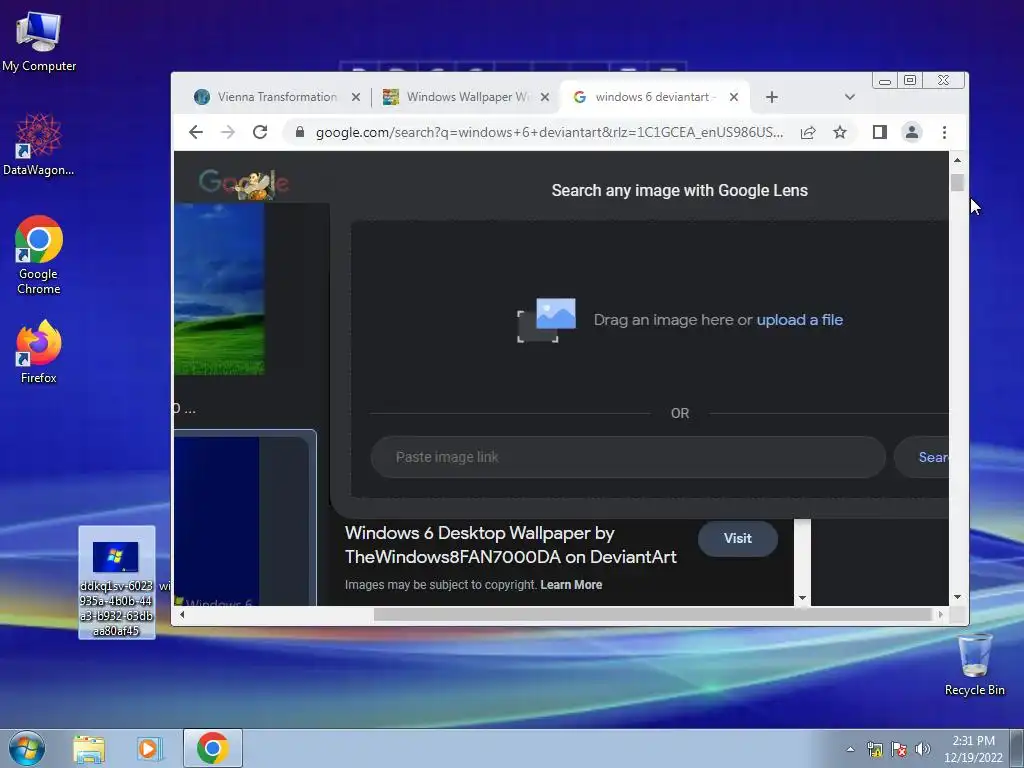
Task: Select the ddkq1sv-6023 image file
Action: [116, 583]
